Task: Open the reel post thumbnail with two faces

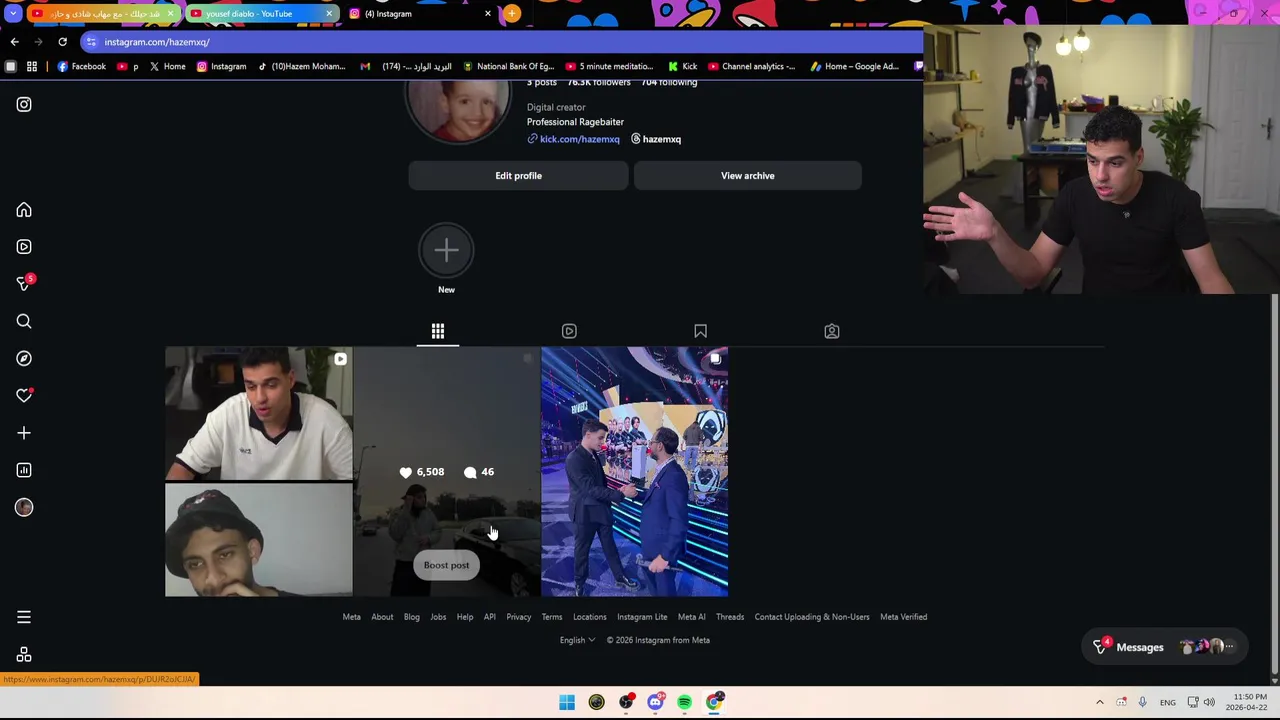Action: [258, 471]
